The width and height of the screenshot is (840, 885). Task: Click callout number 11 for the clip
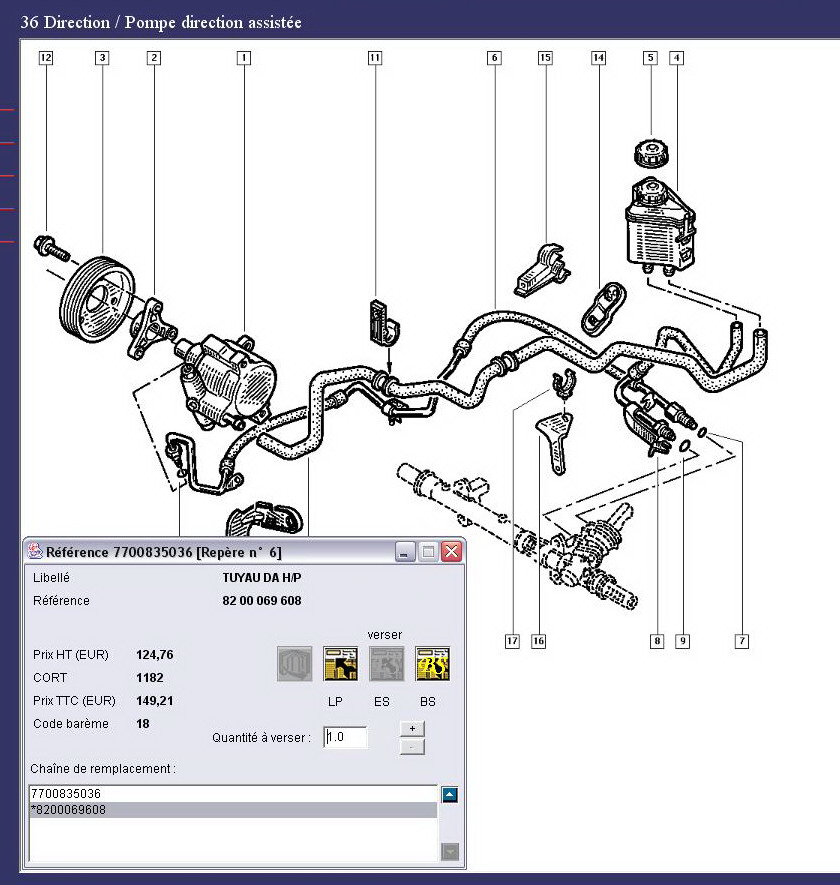pyautogui.click(x=374, y=58)
